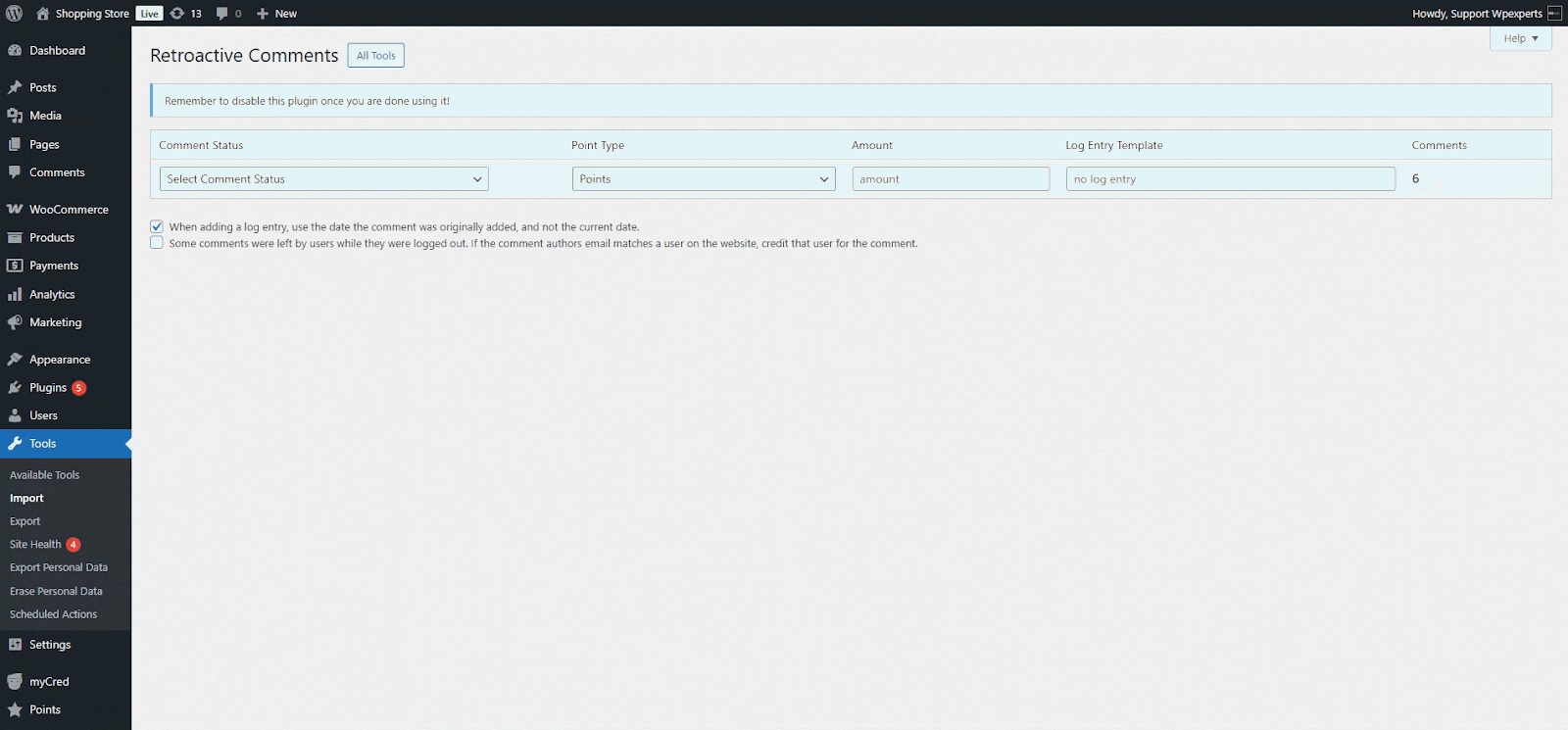Image resolution: width=1568 pixels, height=730 pixels.
Task: Click the Shopping Store site link
Action: coord(91,14)
